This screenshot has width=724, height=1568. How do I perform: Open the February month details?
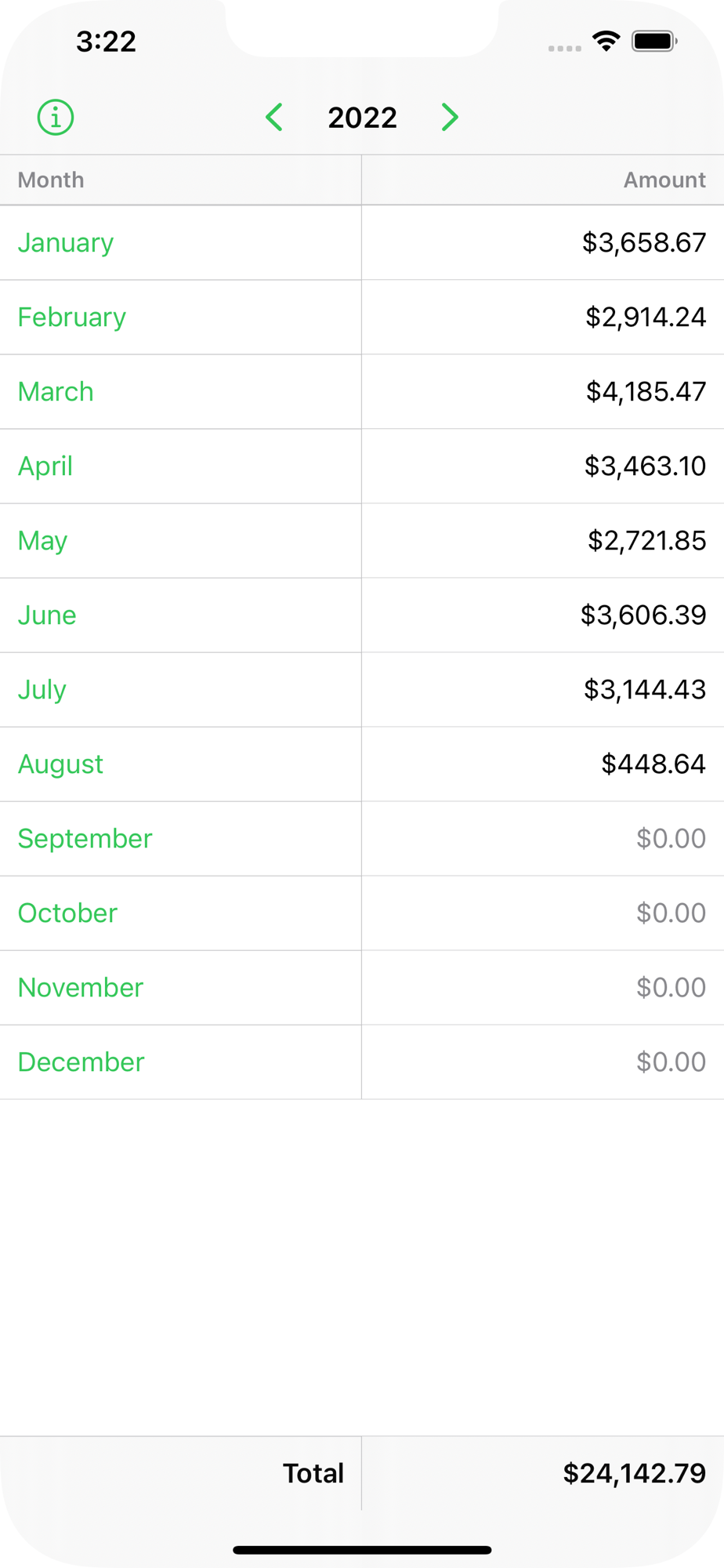point(72,318)
